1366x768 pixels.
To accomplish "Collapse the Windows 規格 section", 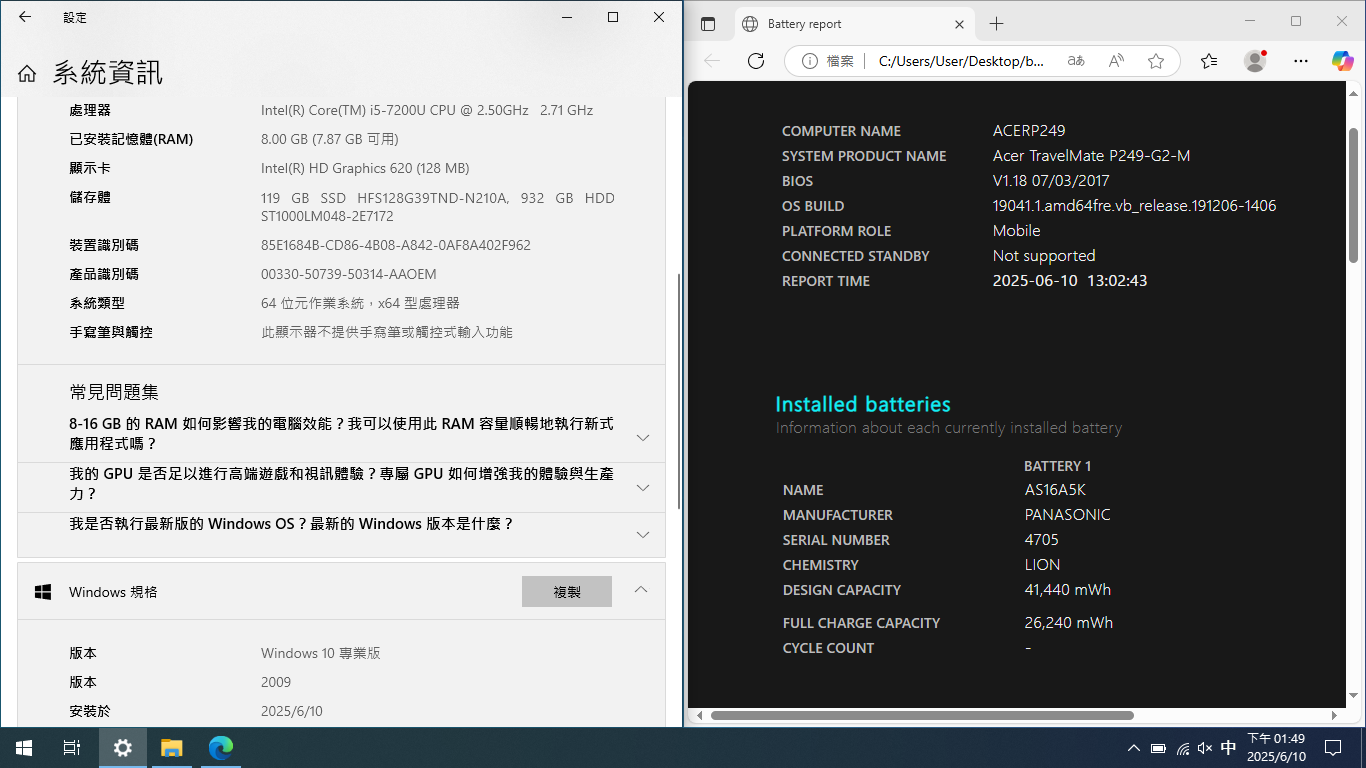I will (642, 590).
